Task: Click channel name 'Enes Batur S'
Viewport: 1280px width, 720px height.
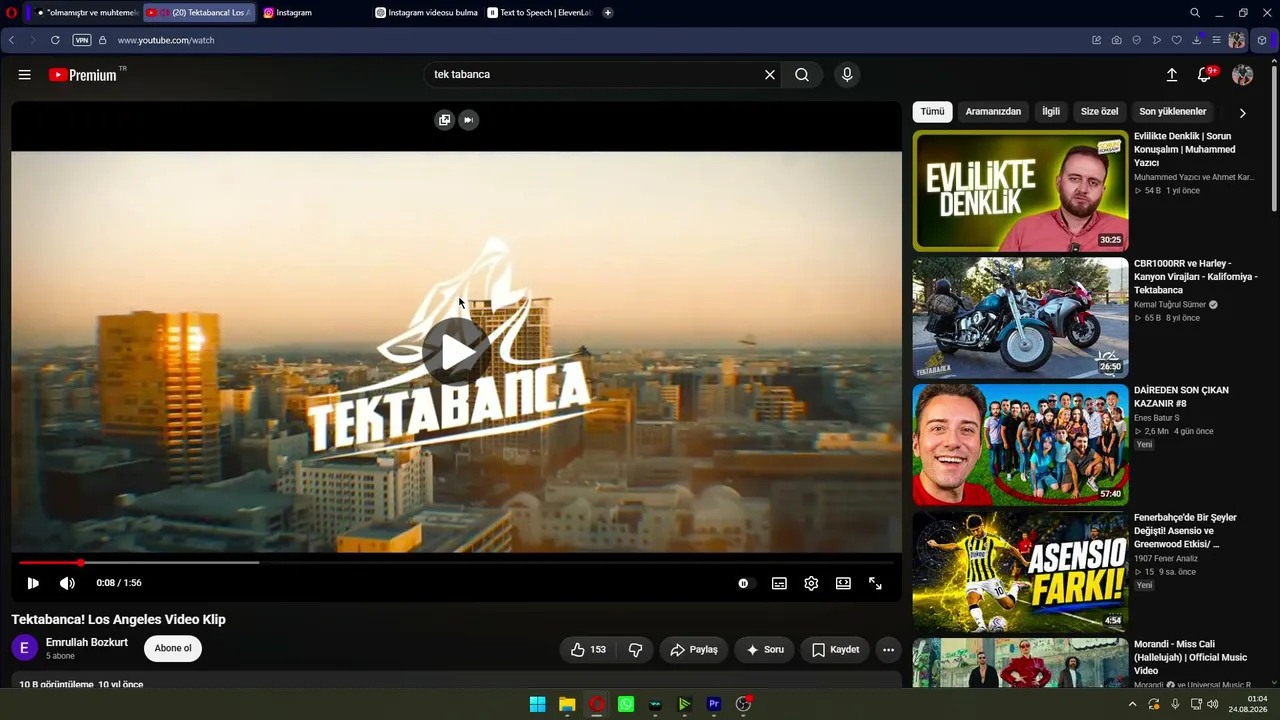Action: pyautogui.click(x=1157, y=418)
